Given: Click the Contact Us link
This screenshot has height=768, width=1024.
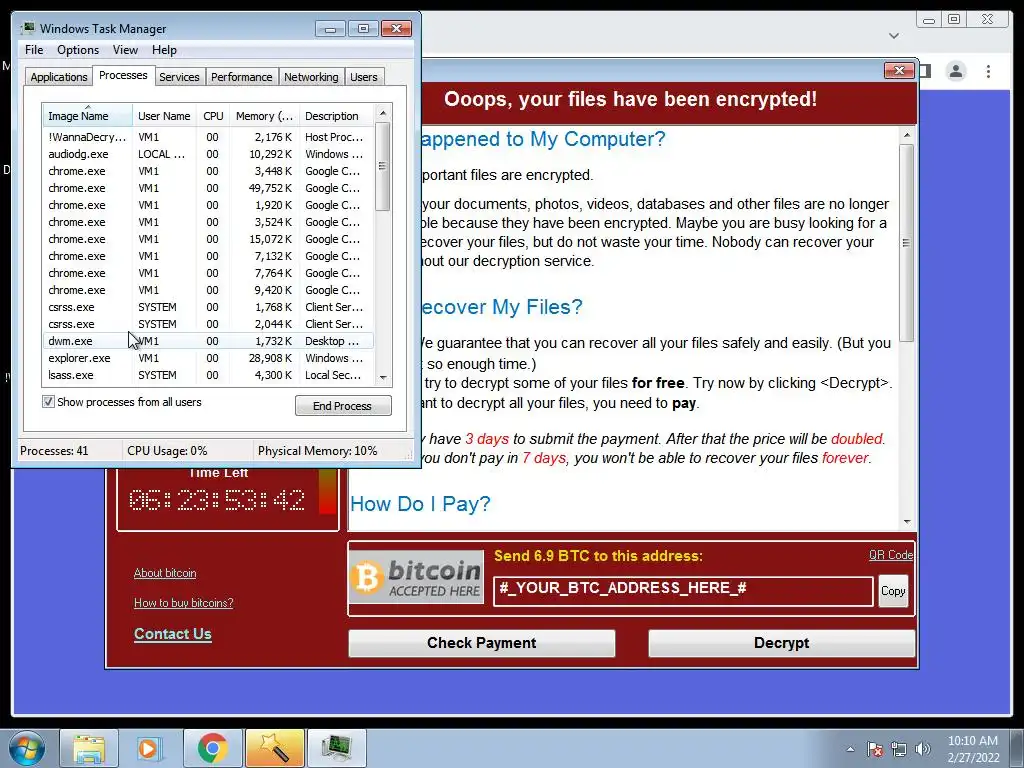Looking at the screenshot, I should pos(172,633).
